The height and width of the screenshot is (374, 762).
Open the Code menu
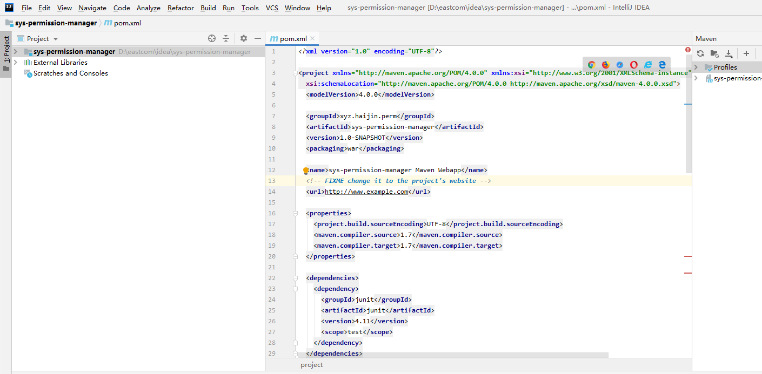[x=121, y=8]
